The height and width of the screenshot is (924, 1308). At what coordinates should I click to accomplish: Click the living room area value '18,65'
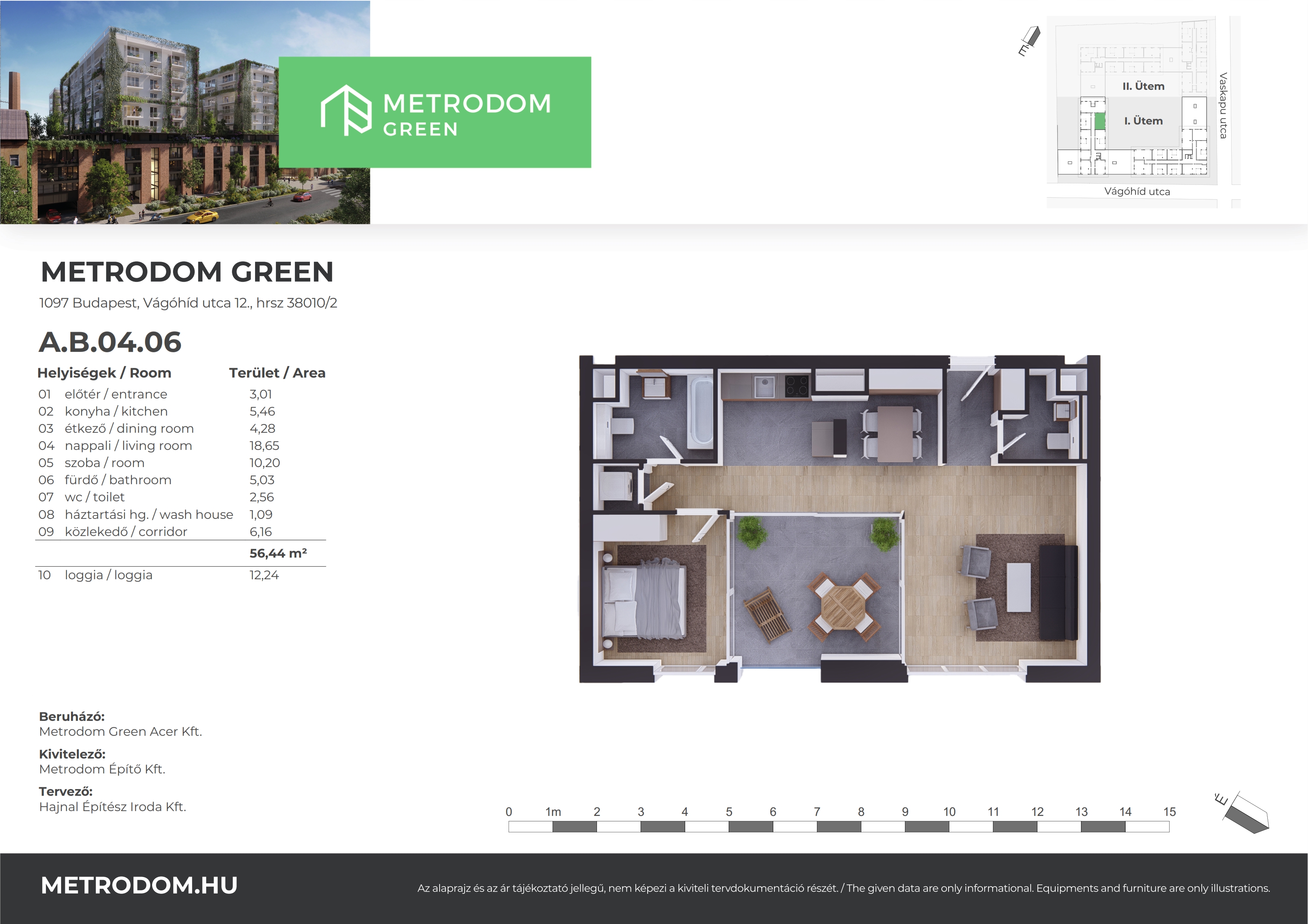264,446
